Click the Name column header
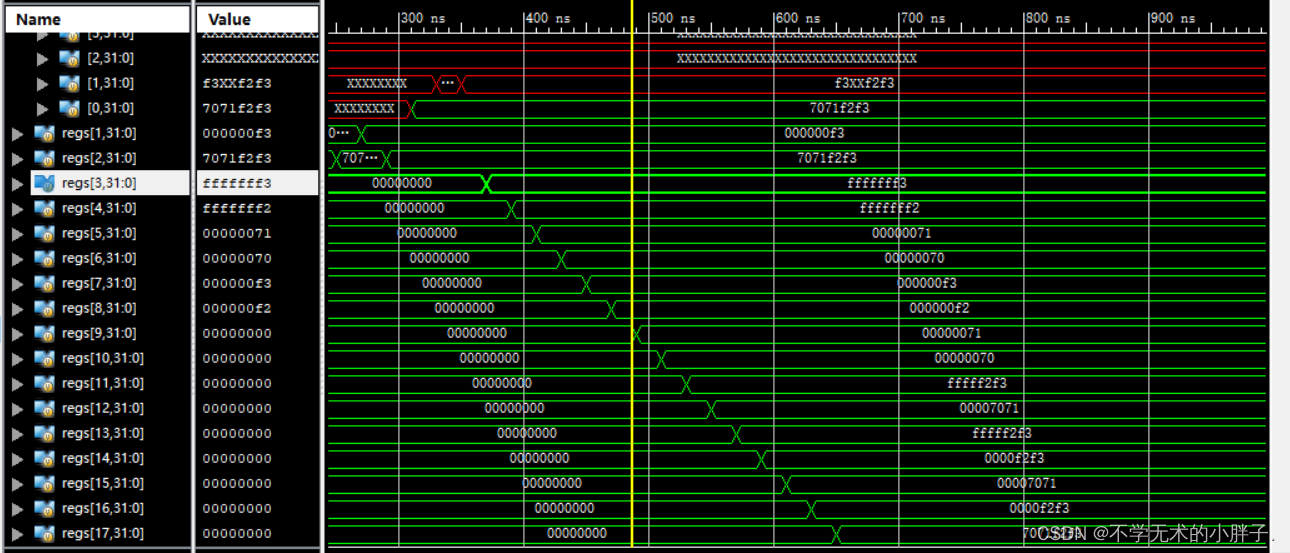1290x553 pixels. pyautogui.click(x=97, y=19)
